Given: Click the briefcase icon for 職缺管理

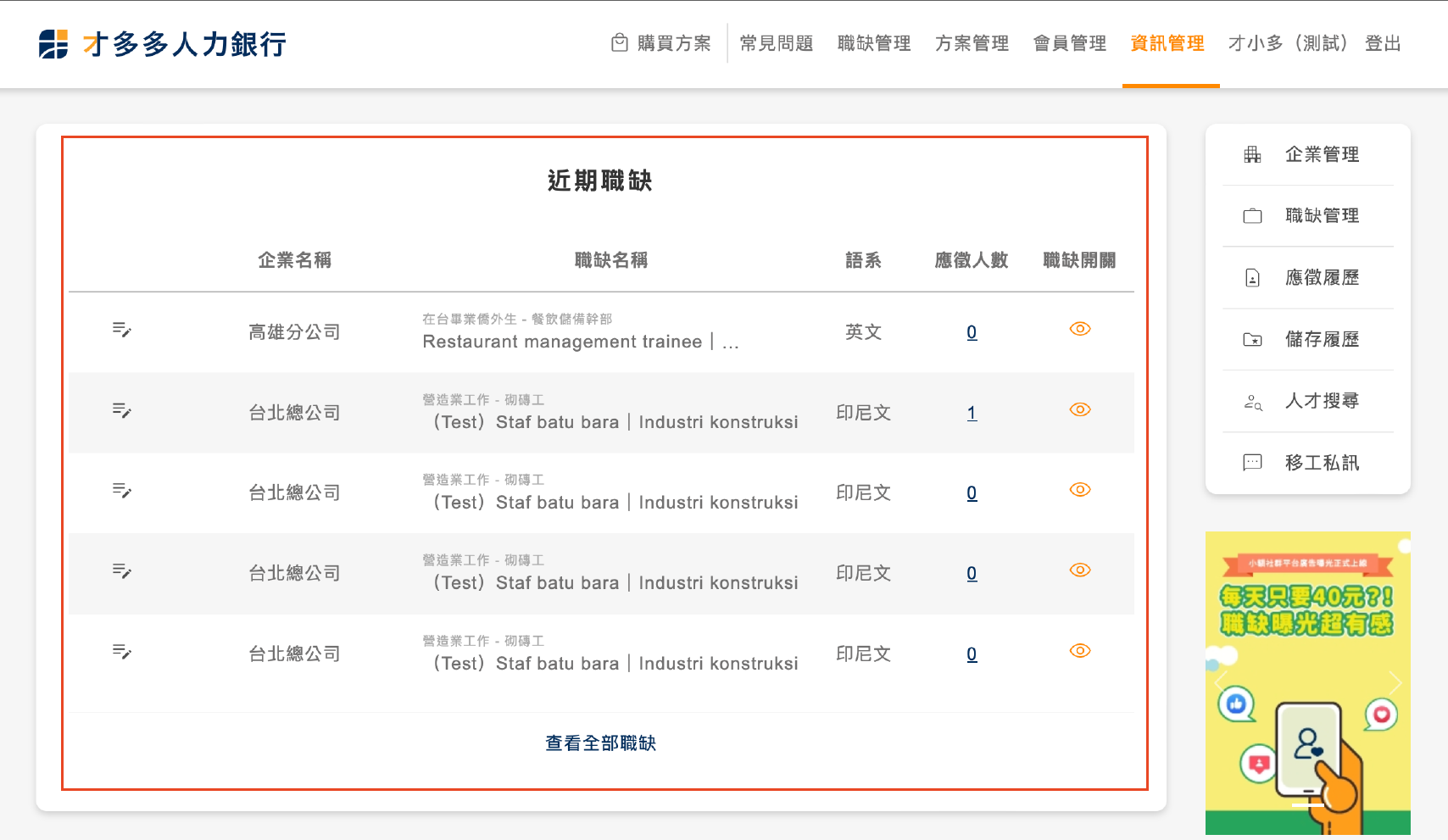Looking at the screenshot, I should 1252,216.
